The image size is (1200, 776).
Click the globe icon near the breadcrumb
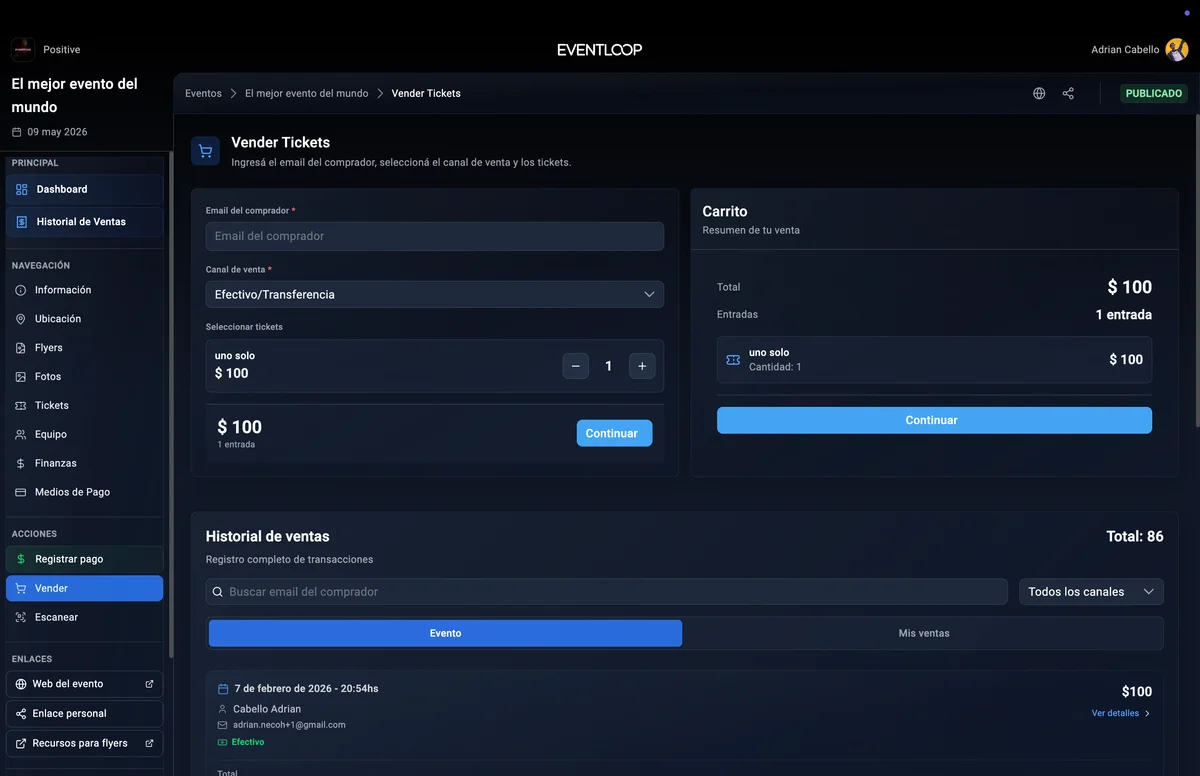1038,93
